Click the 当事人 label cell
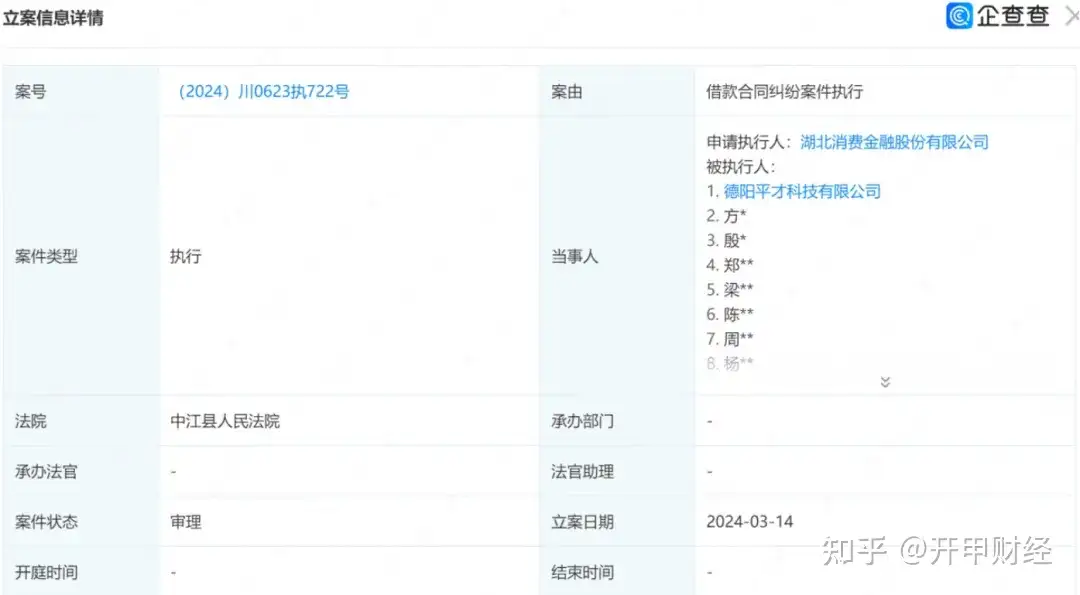This screenshot has height=595, width=1080. coord(616,256)
